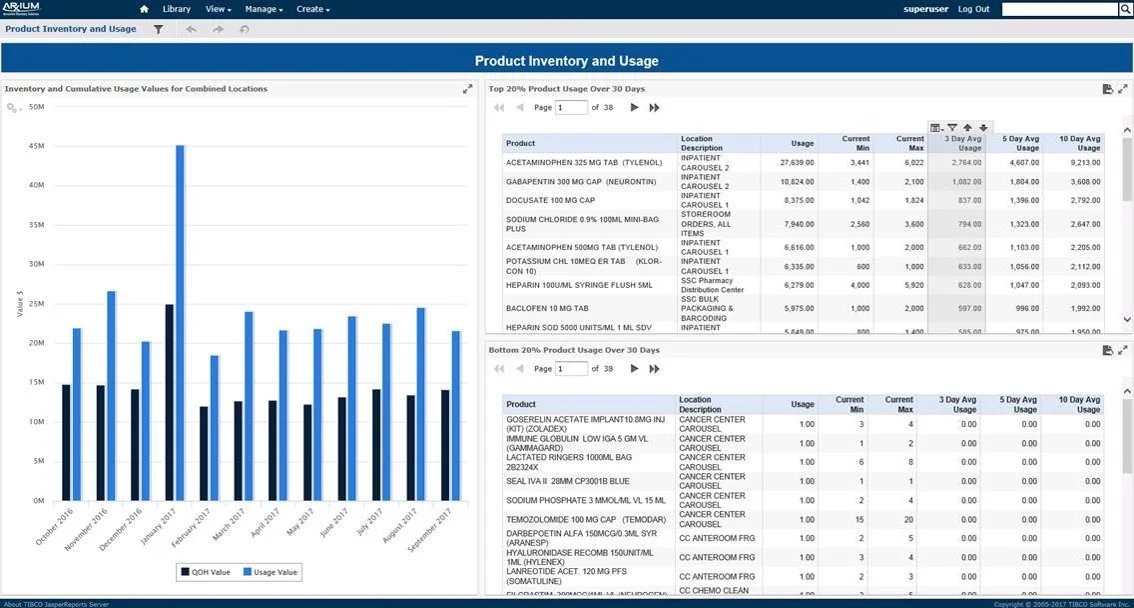The height and width of the screenshot is (608, 1134).
Task: Sort 3 Day Avg Usage descending
Action: (983, 128)
